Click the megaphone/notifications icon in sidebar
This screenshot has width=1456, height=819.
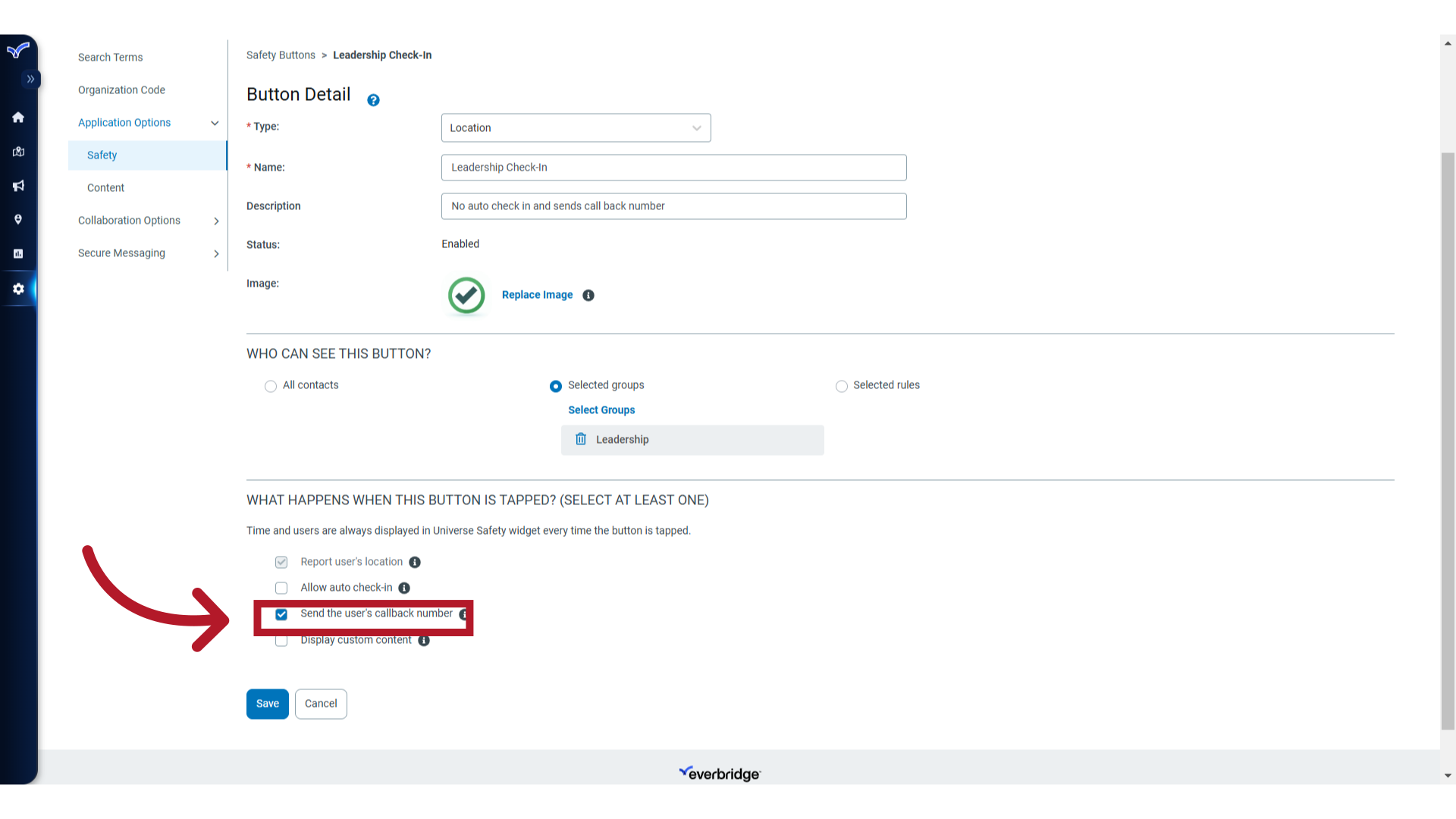click(x=18, y=185)
